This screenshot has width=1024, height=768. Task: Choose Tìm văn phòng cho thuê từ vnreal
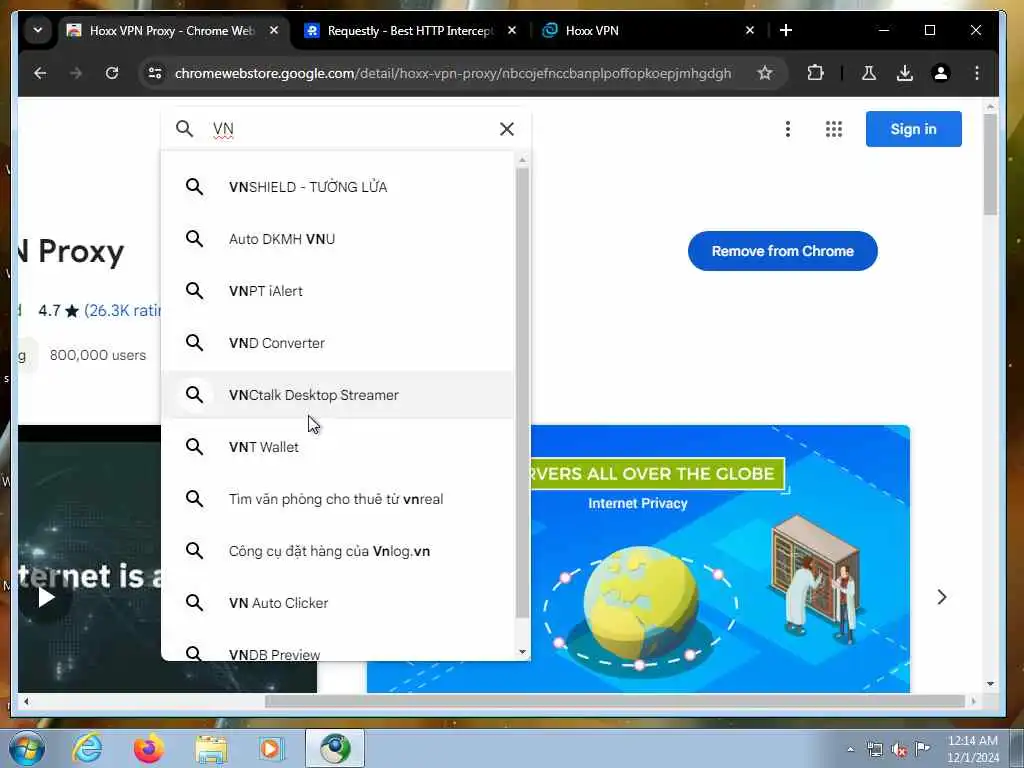tap(338, 499)
